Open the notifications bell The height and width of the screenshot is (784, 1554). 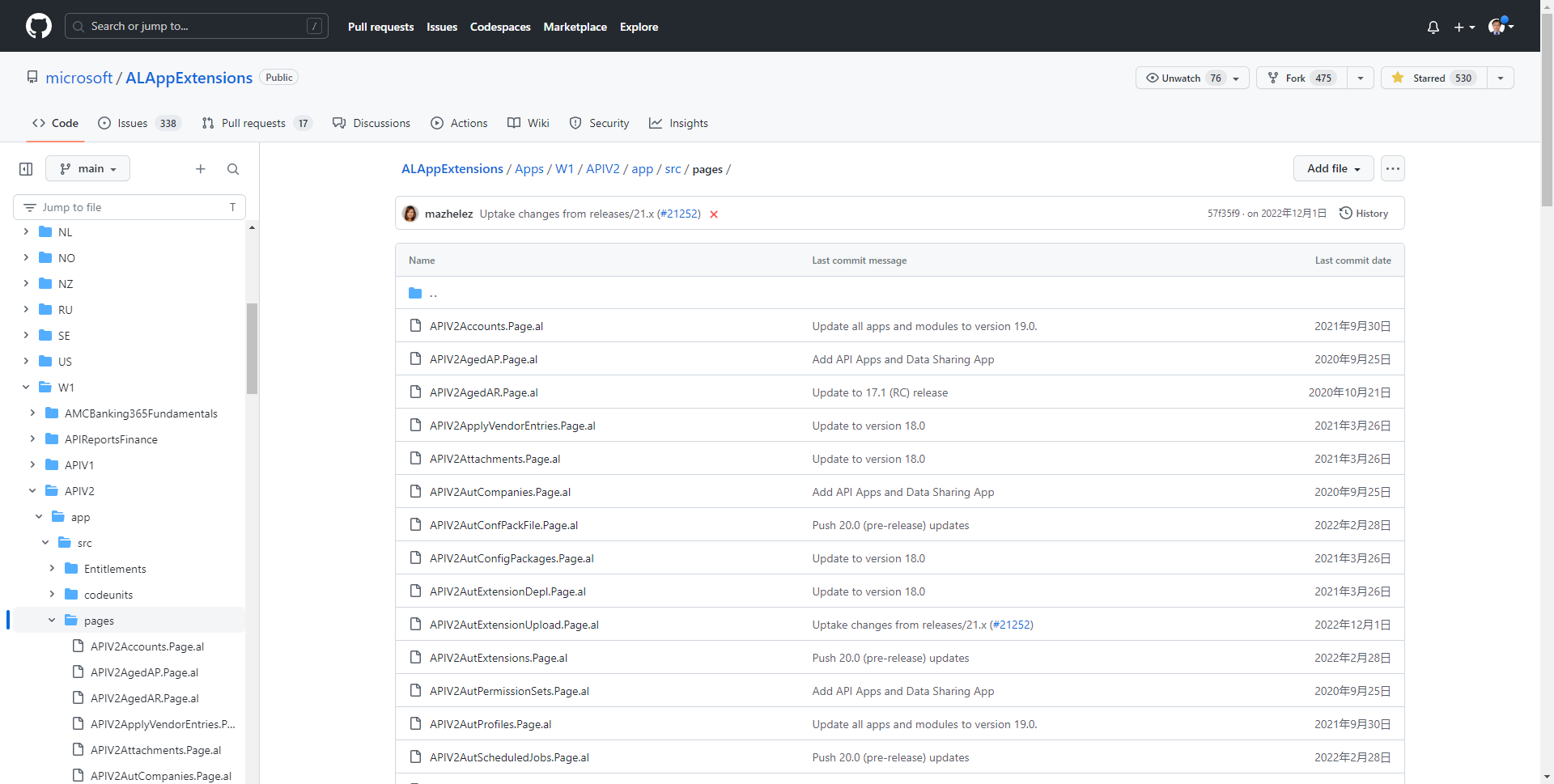[1433, 27]
